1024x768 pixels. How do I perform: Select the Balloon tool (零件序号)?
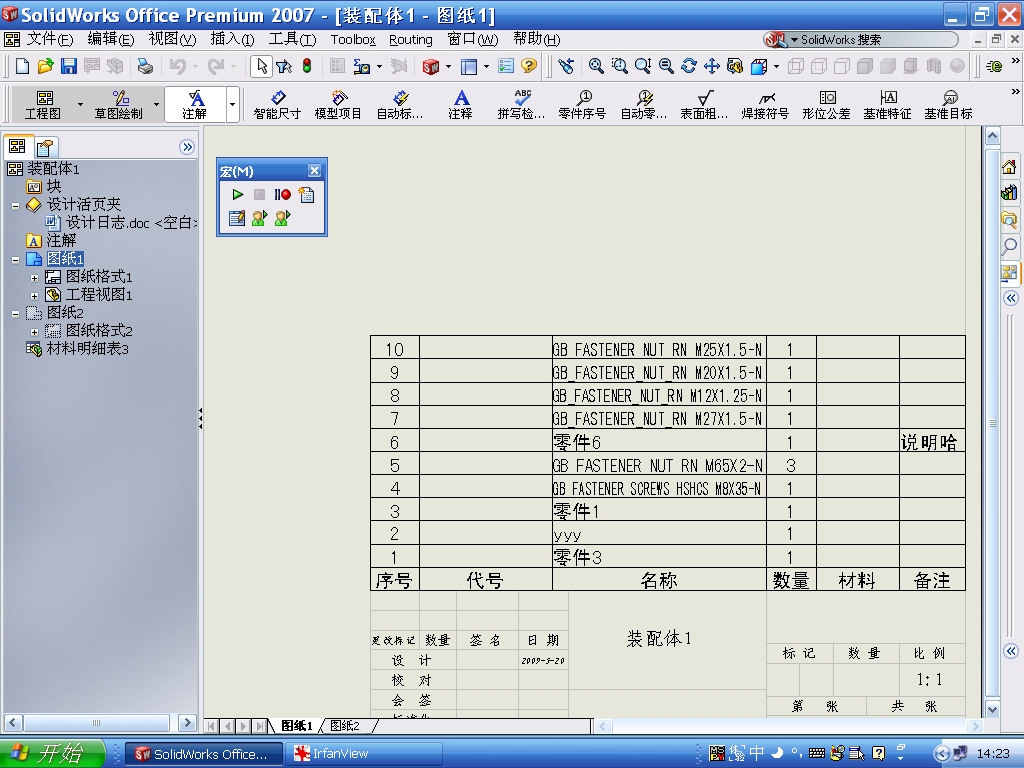point(582,104)
